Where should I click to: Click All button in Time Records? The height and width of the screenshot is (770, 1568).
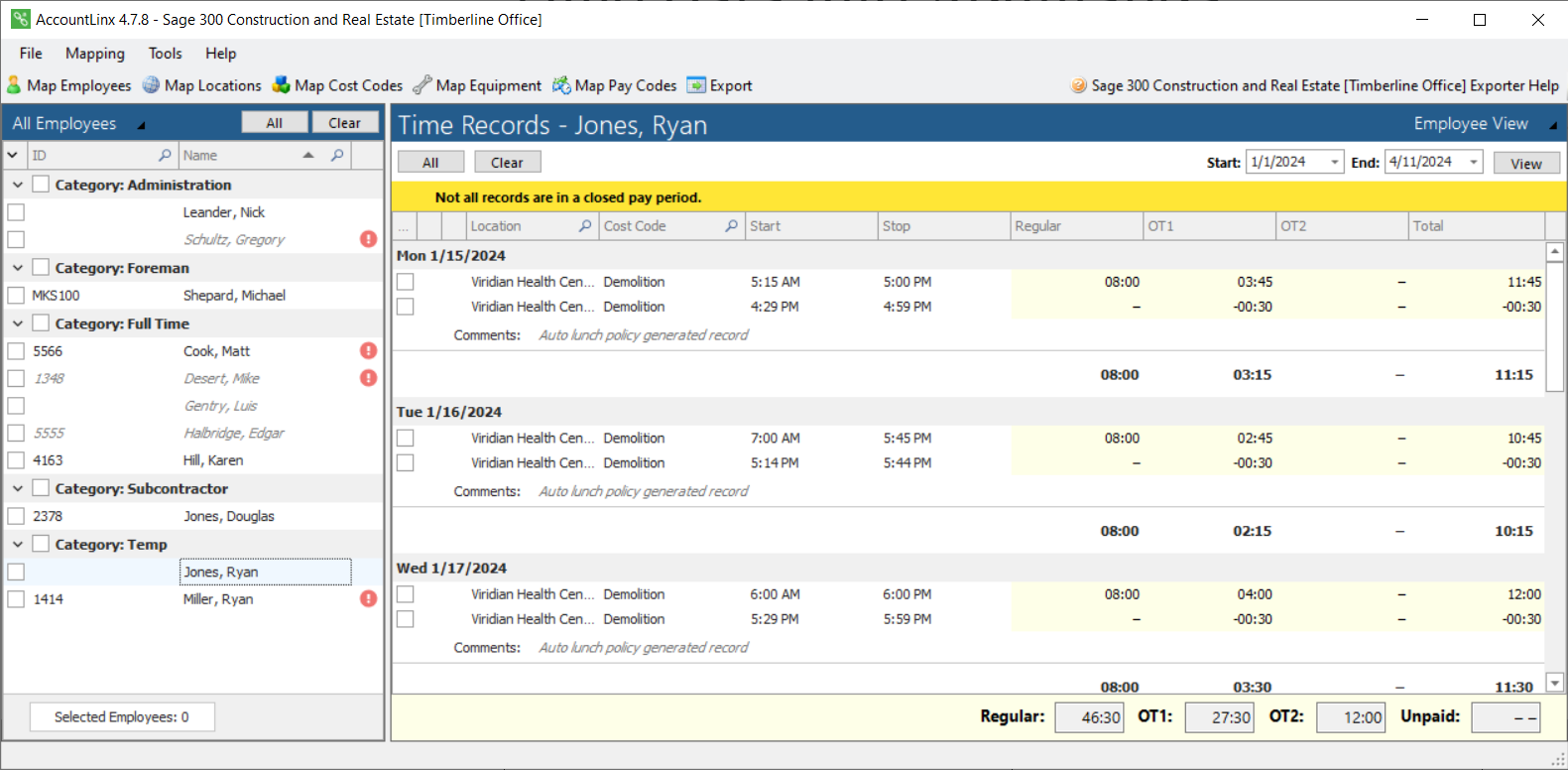[x=430, y=163]
